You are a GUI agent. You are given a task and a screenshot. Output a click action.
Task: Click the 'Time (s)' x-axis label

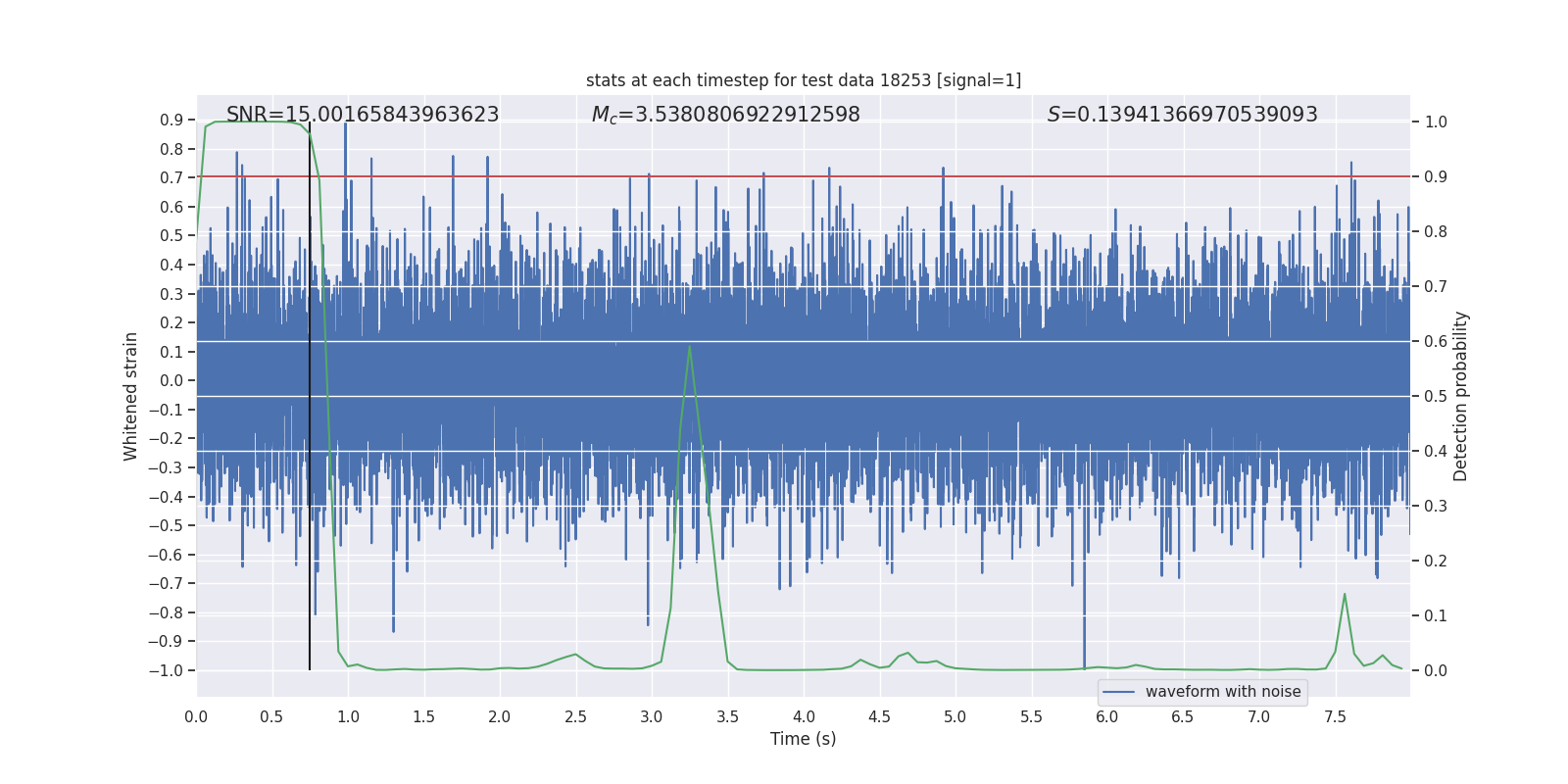[x=804, y=739]
